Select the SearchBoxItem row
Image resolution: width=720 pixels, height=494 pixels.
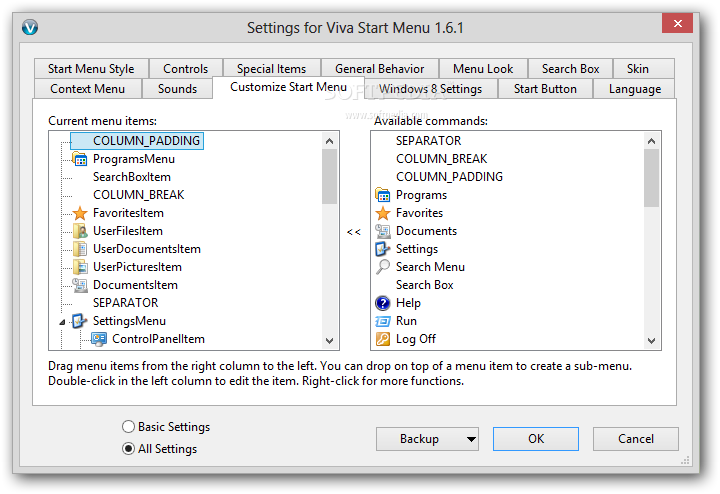click(132, 177)
